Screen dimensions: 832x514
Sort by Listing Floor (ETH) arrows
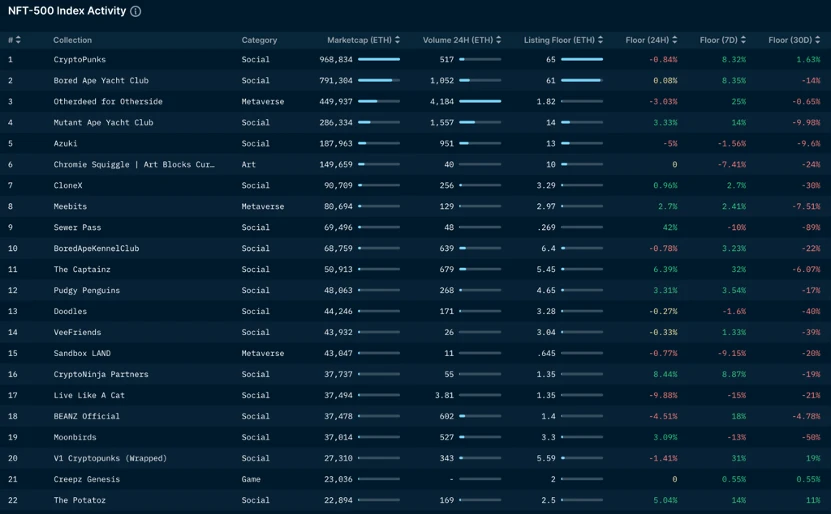click(x=600, y=40)
